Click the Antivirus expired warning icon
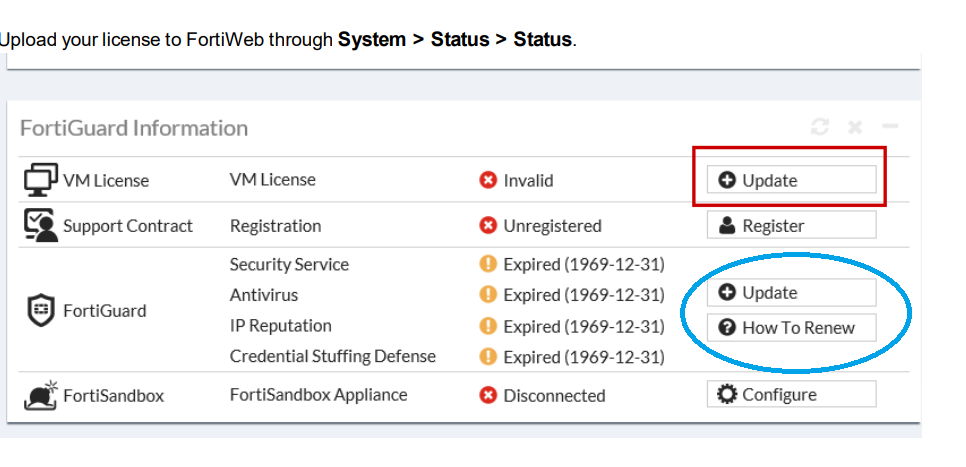The width and height of the screenshot is (966, 467). click(488, 295)
